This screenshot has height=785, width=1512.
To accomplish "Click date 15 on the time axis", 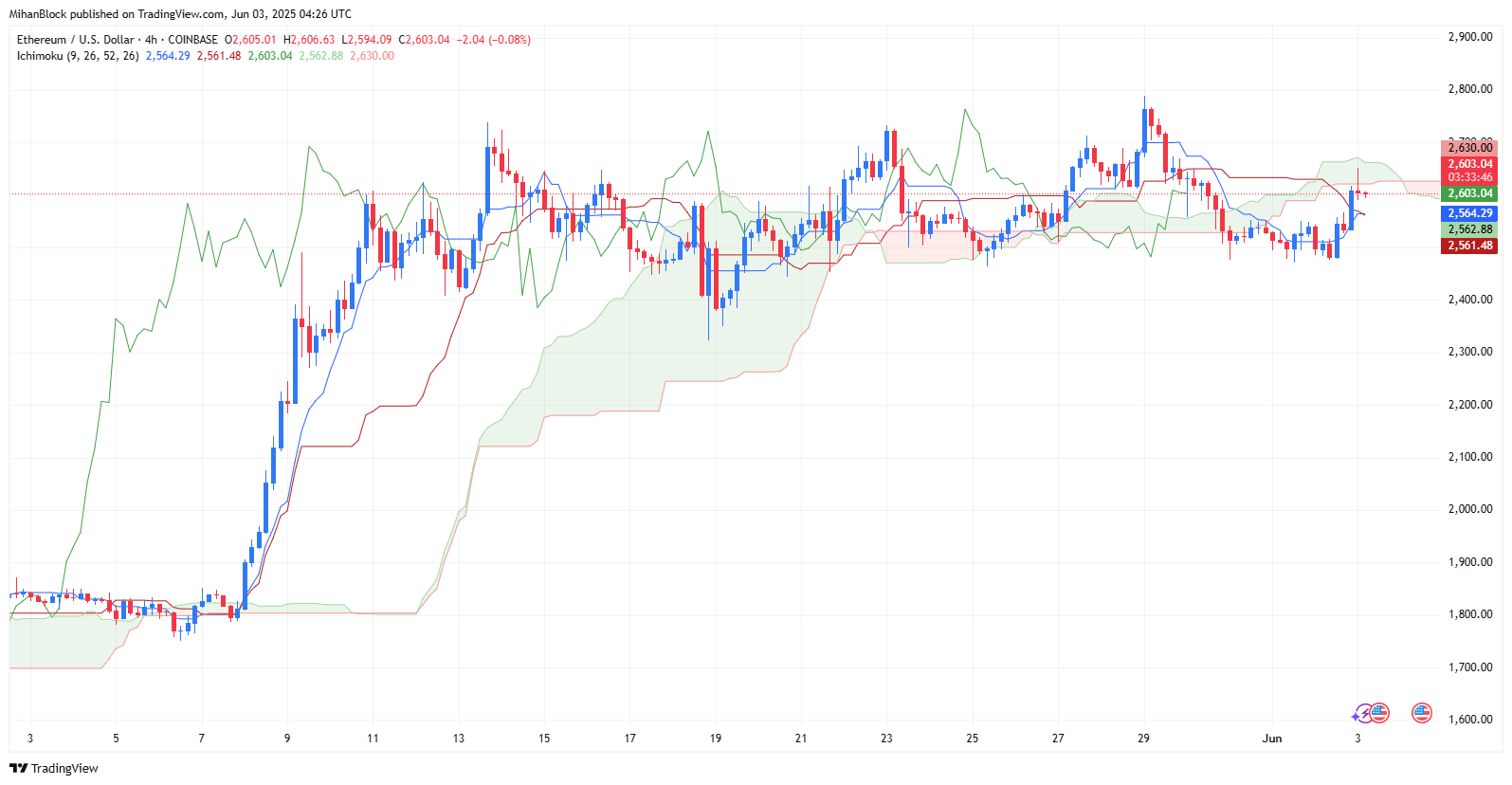I will 544,739.
